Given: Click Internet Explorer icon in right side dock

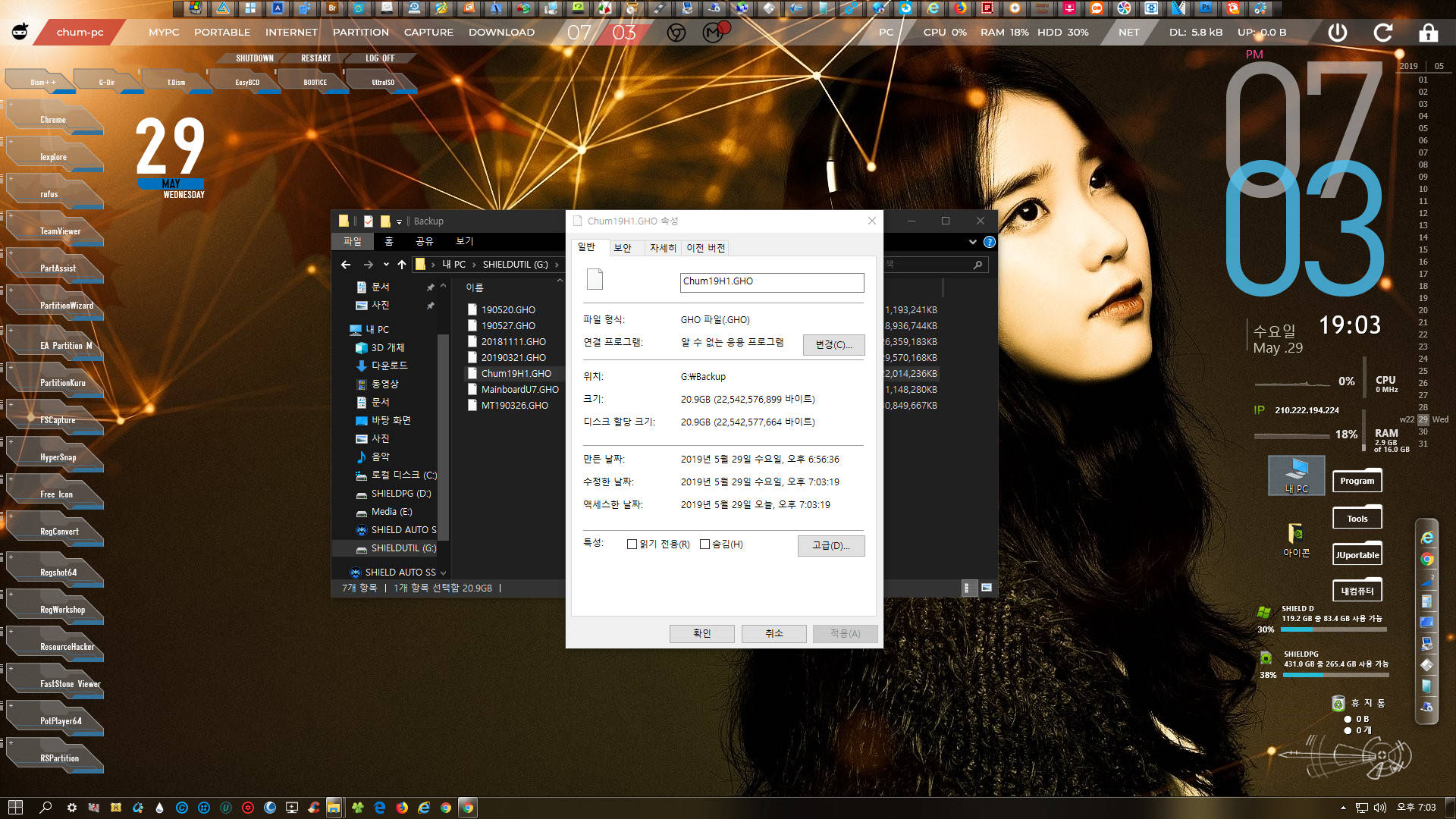Looking at the screenshot, I should click(x=1426, y=538).
